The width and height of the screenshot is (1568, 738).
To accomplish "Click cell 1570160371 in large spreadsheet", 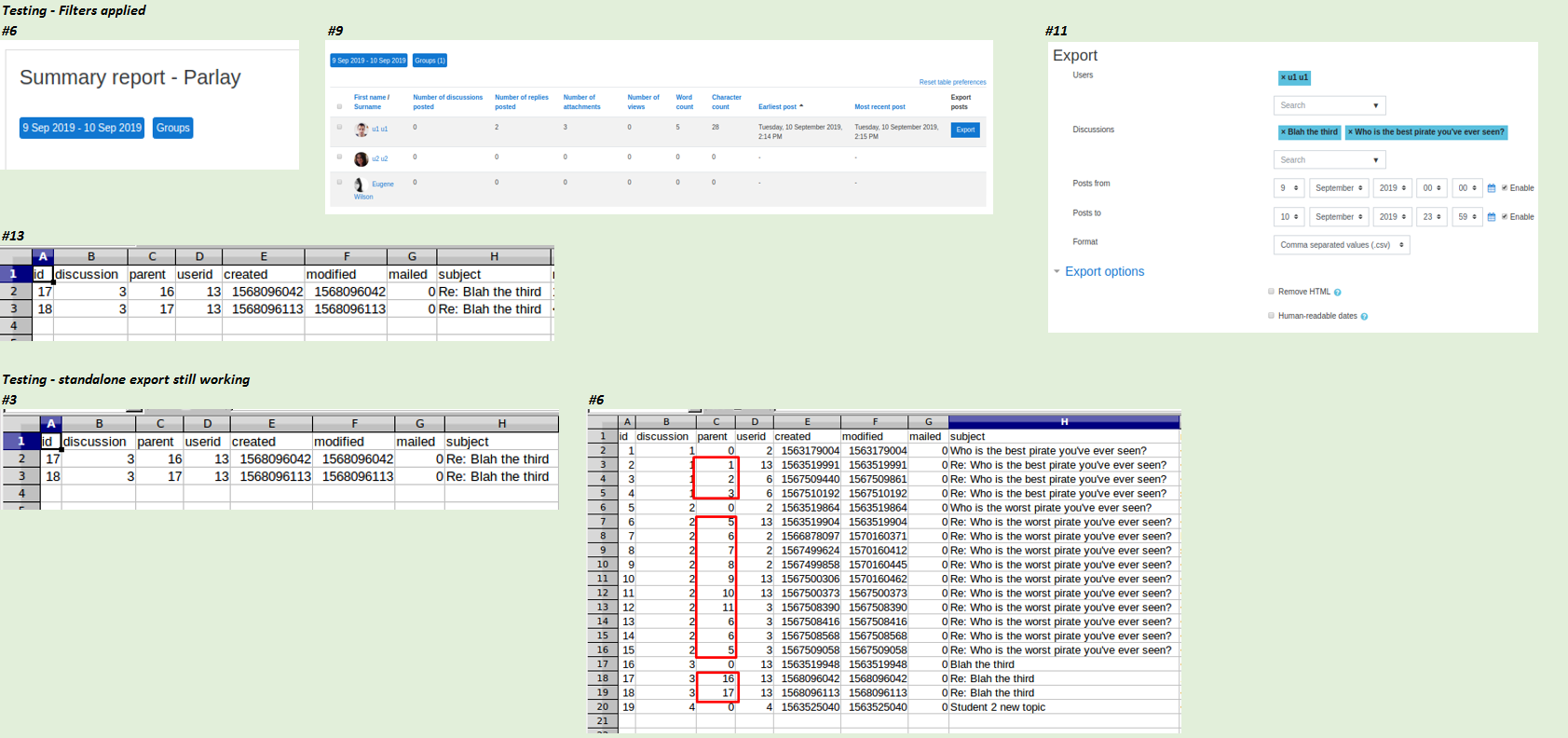I will click(875, 537).
